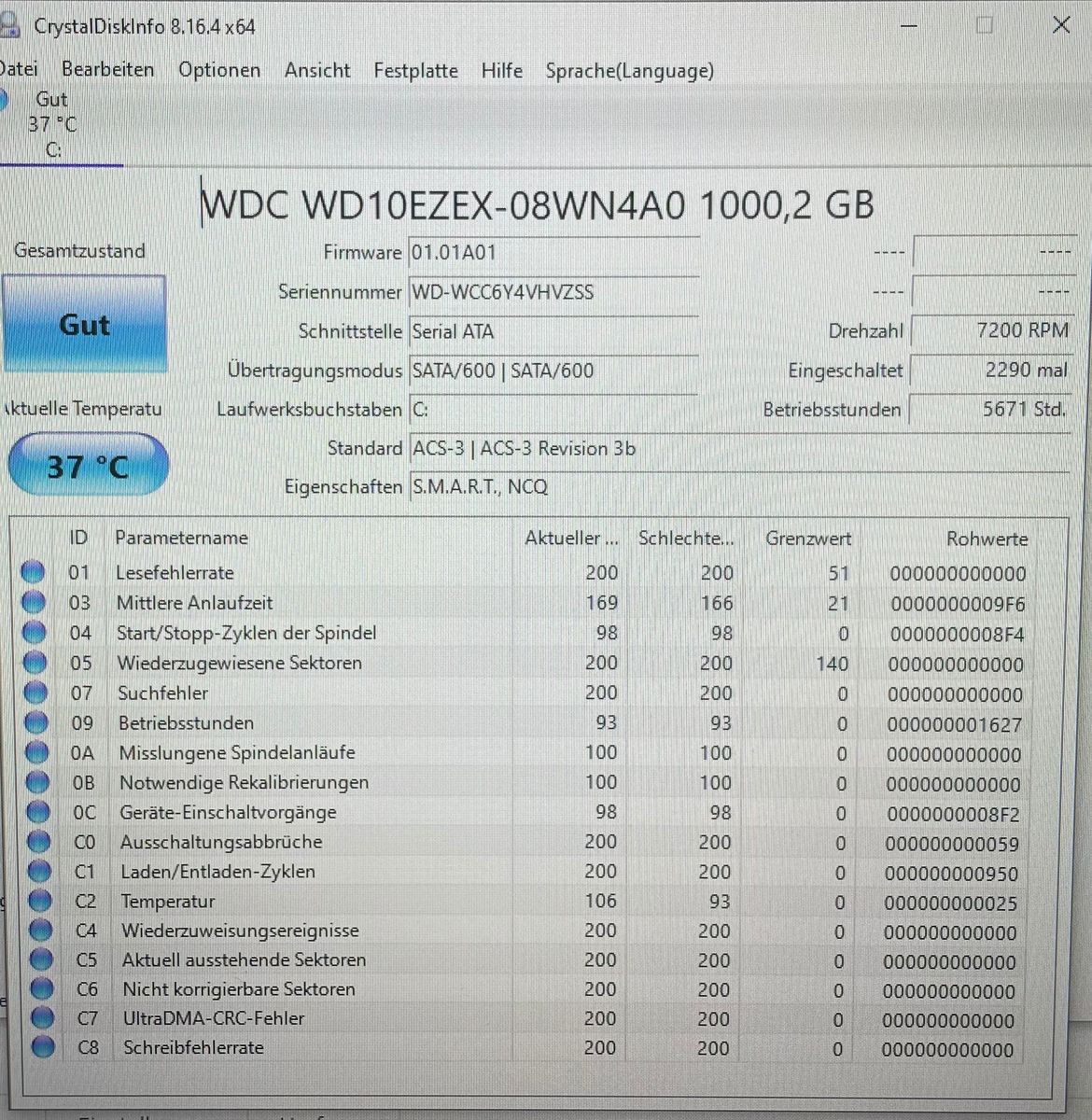Screen dimensions: 1092x1120
Task: Select the Suchfehler parameter name
Action: coord(162,693)
